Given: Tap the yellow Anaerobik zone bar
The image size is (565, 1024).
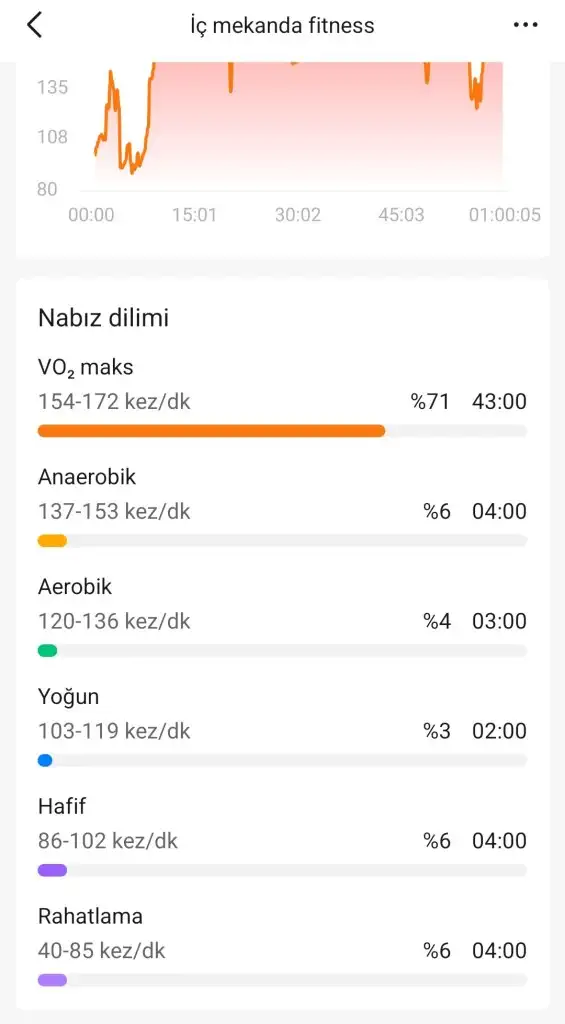Looking at the screenshot, I should [52, 540].
